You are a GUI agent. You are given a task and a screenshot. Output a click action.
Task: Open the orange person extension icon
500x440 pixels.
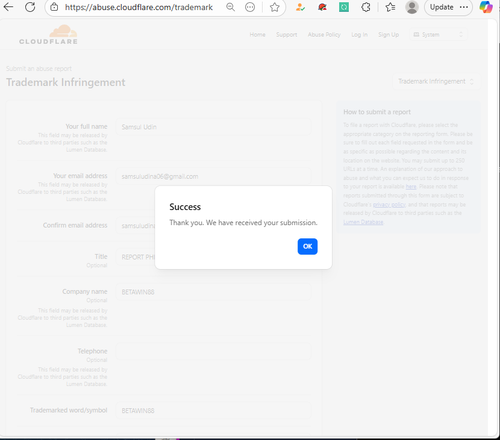pyautogui.click(x=300, y=7)
